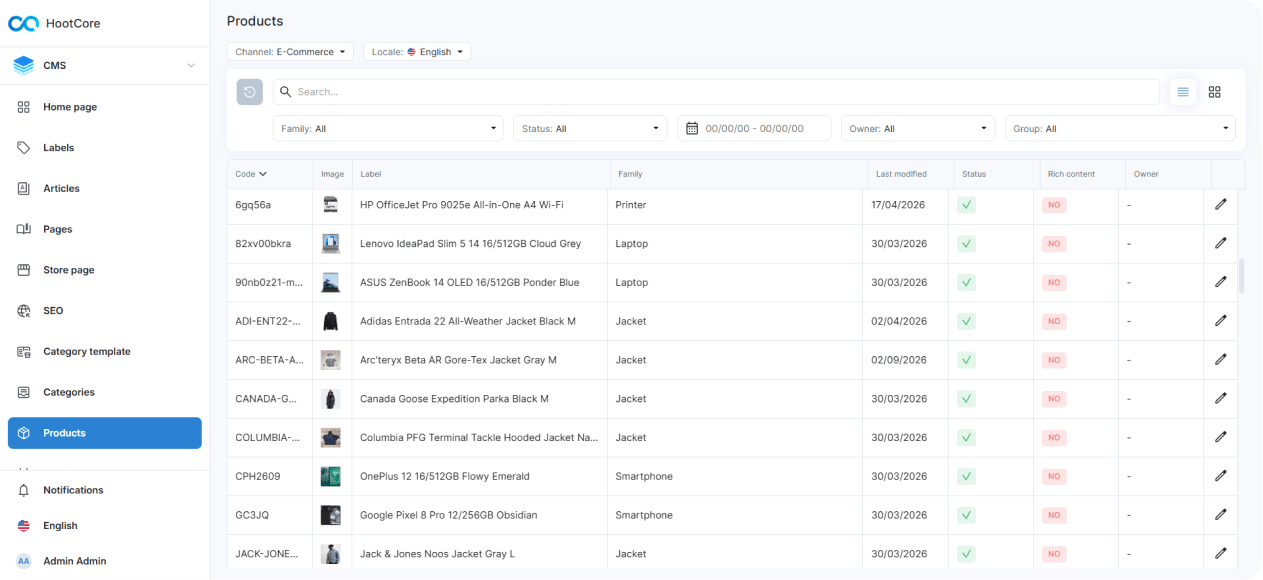
Task: Toggle status check for Google Pixel 8 row
Action: point(966,516)
